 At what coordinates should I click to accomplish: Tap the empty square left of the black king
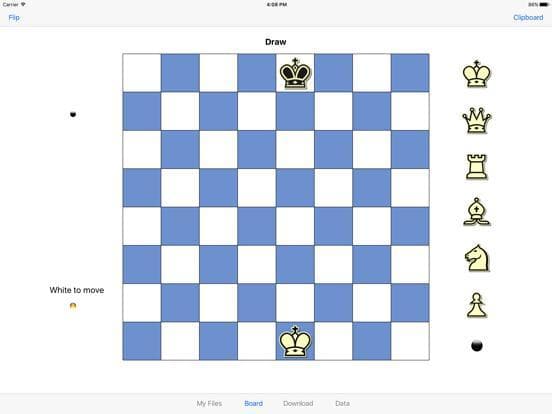click(257, 73)
